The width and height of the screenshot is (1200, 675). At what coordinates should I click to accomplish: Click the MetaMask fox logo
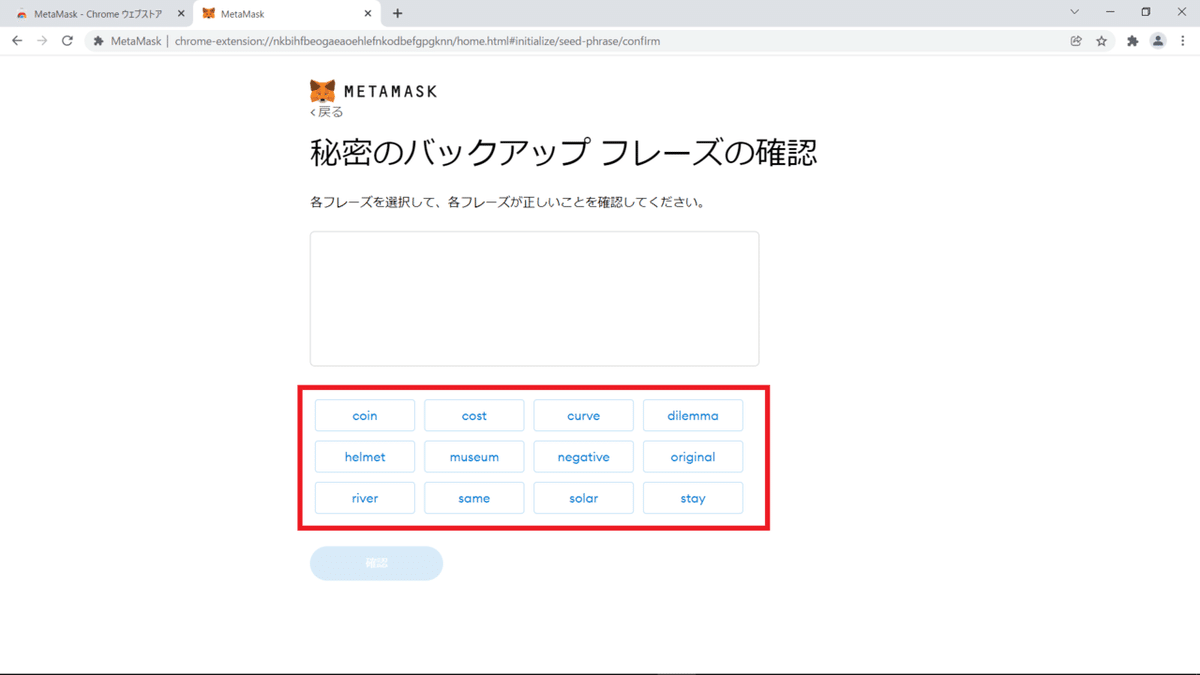[322, 91]
